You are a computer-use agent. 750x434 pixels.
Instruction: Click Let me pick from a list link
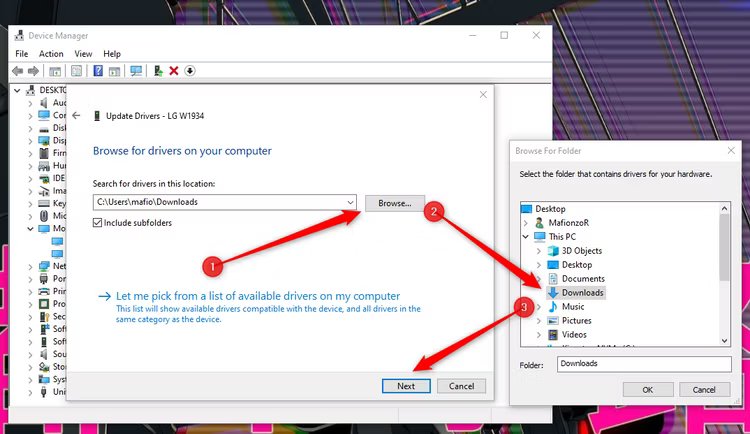tap(258, 296)
